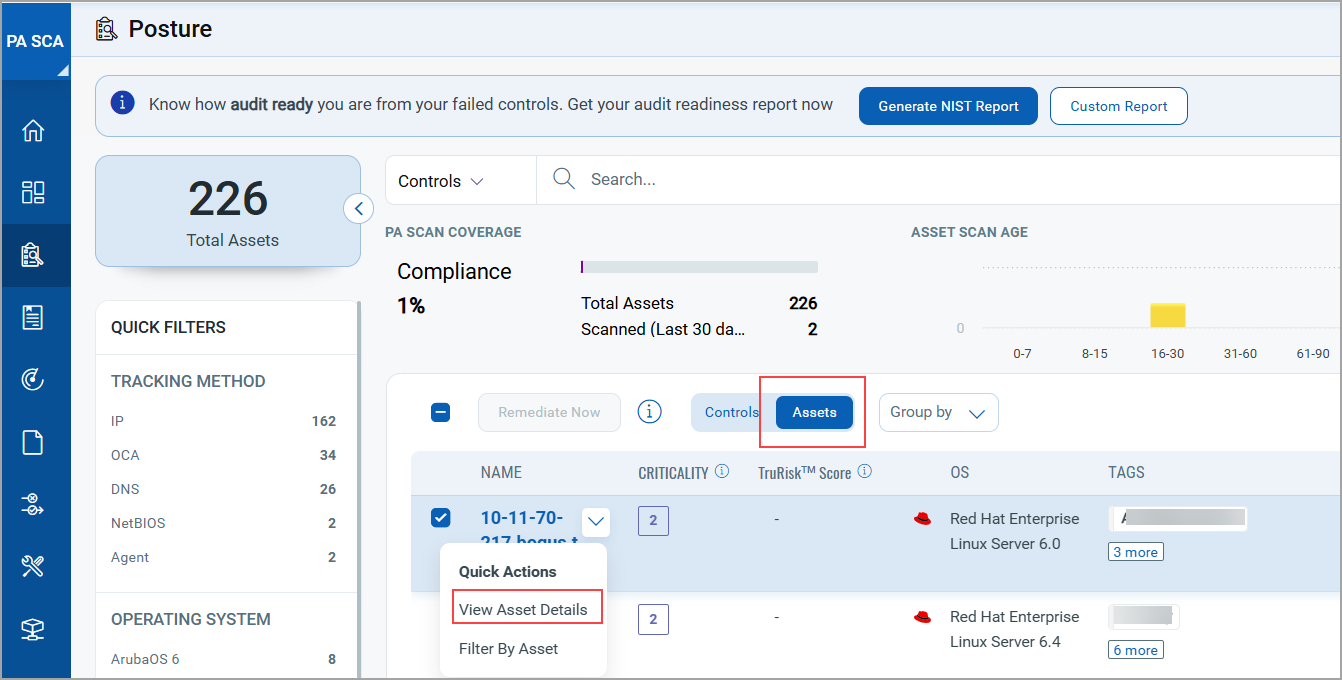Screen dimensions: 1342x680
Task: Filter by Agent tracking method
Action: [223, 557]
